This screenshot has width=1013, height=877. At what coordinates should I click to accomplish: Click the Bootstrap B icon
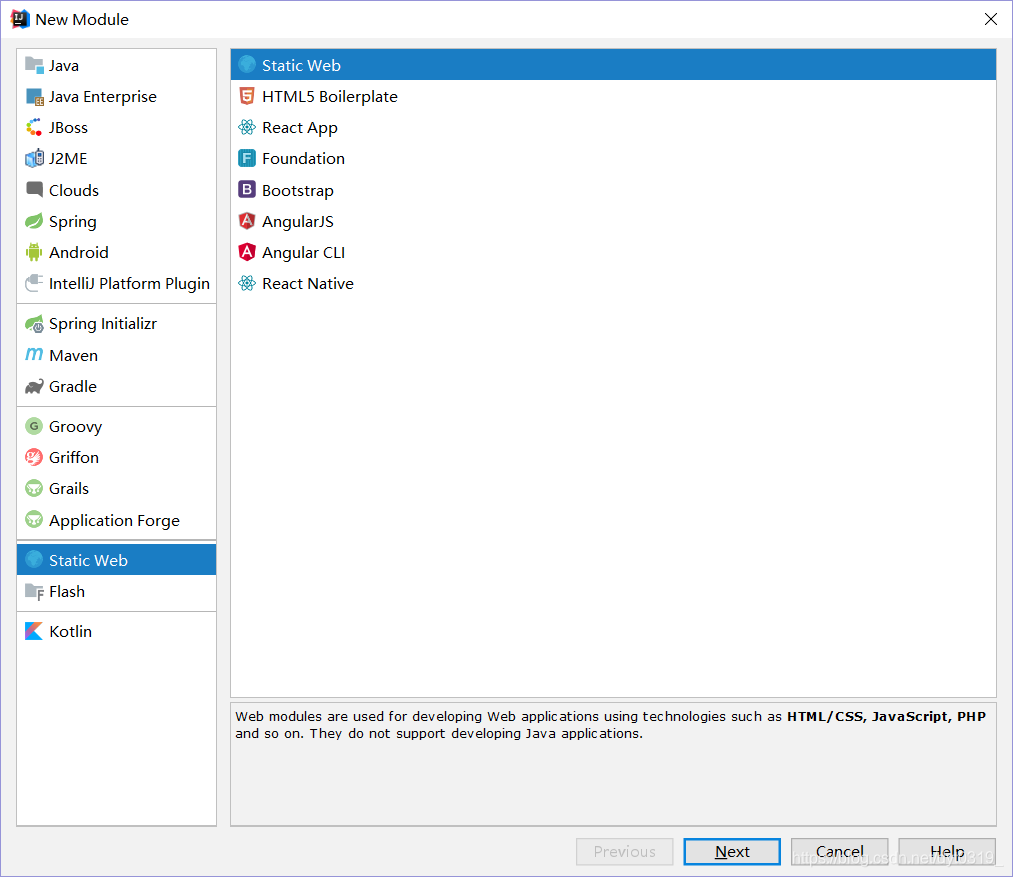[x=247, y=189]
